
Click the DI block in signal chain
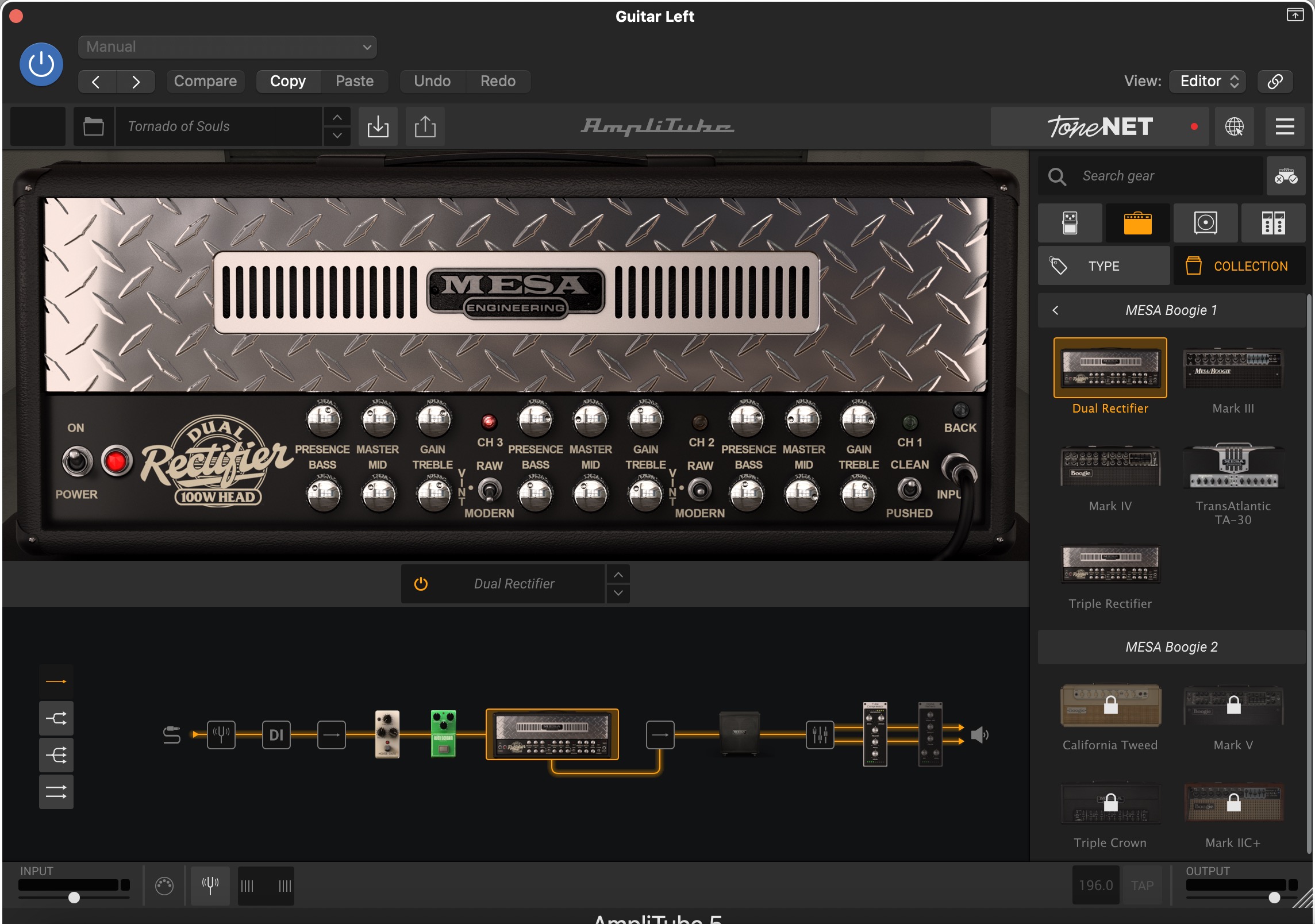tap(276, 734)
